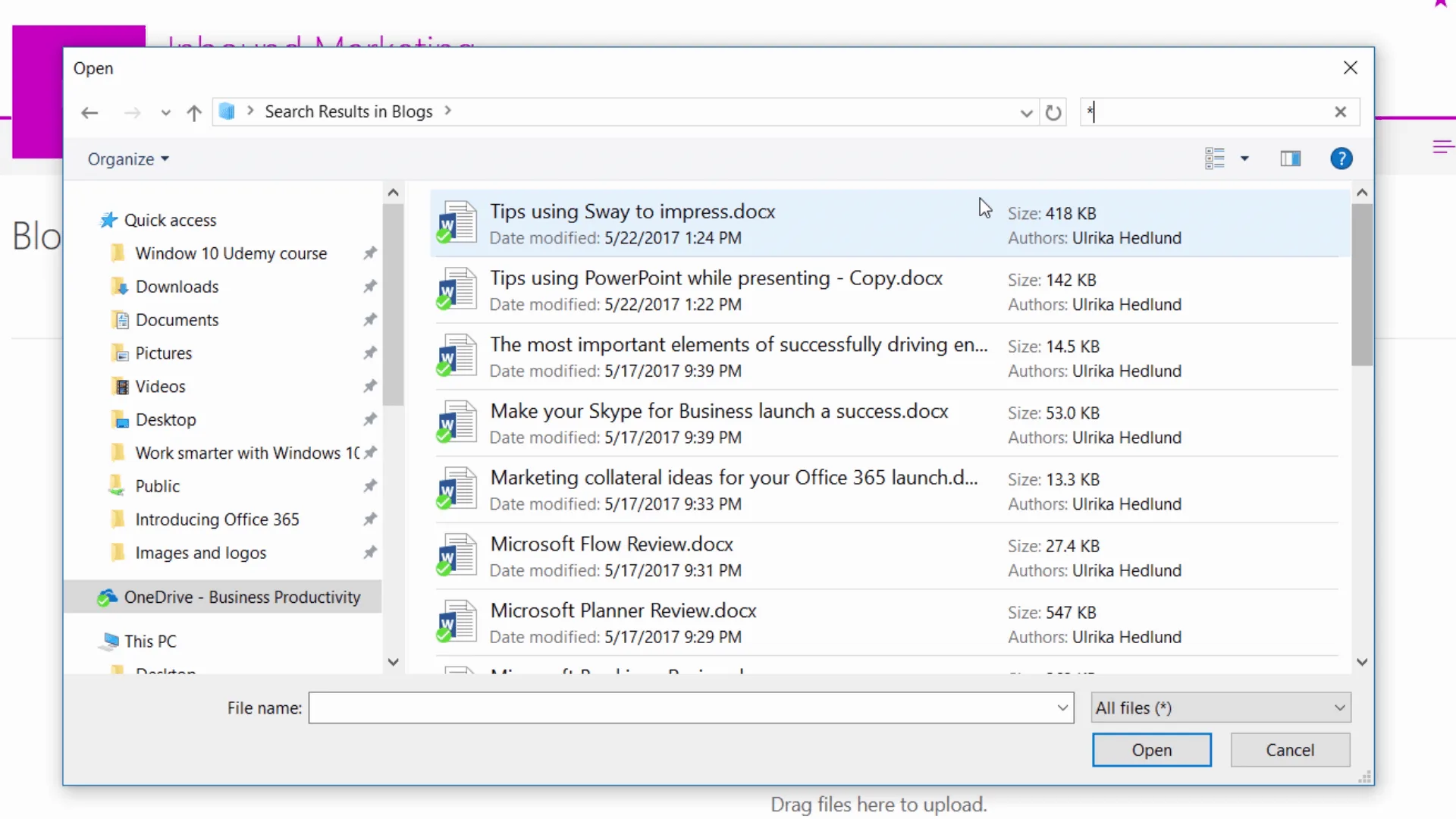Expand the File name dropdown arrow
Screen dimensions: 1456x819
coord(1062,708)
